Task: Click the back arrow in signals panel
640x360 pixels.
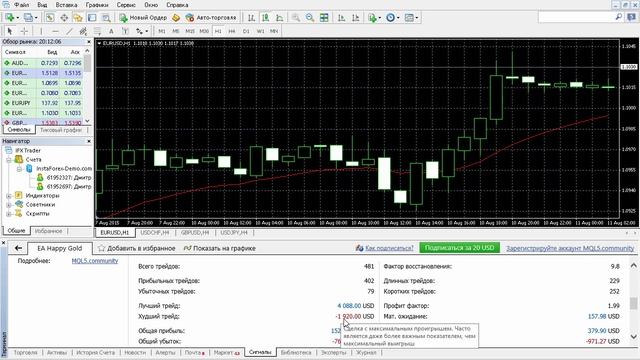Action: coord(18,248)
